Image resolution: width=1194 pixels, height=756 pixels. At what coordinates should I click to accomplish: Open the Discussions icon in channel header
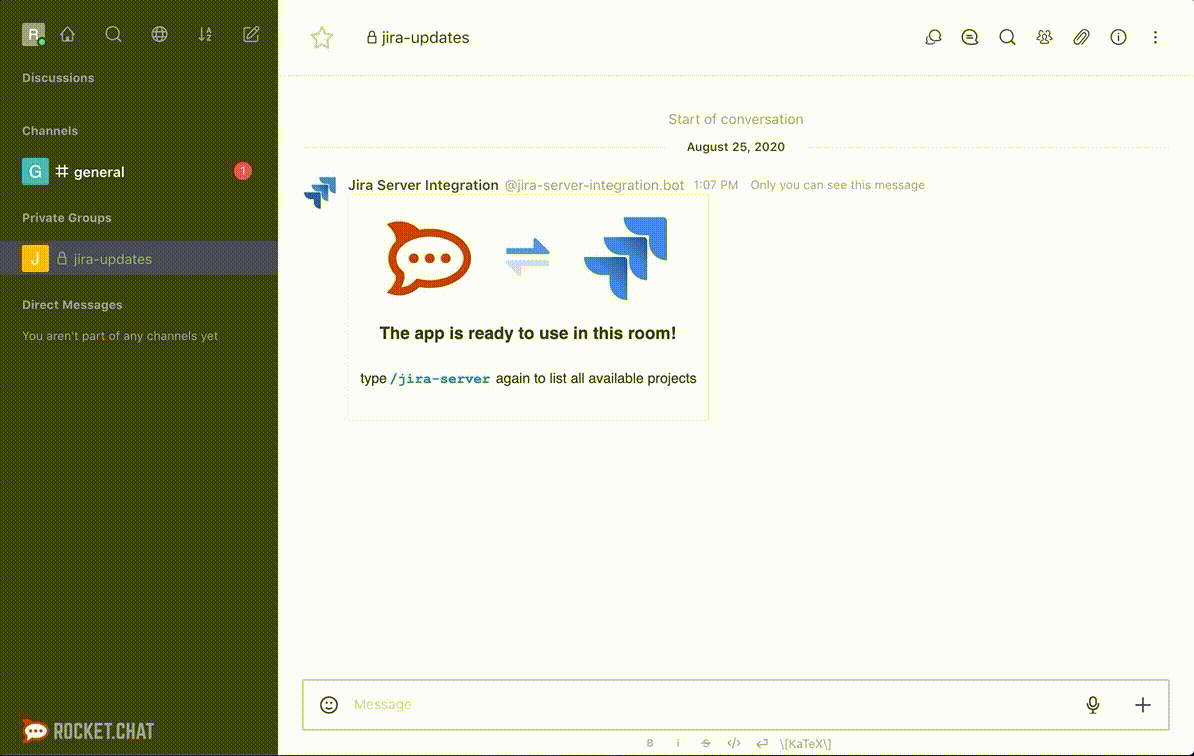[969, 37]
